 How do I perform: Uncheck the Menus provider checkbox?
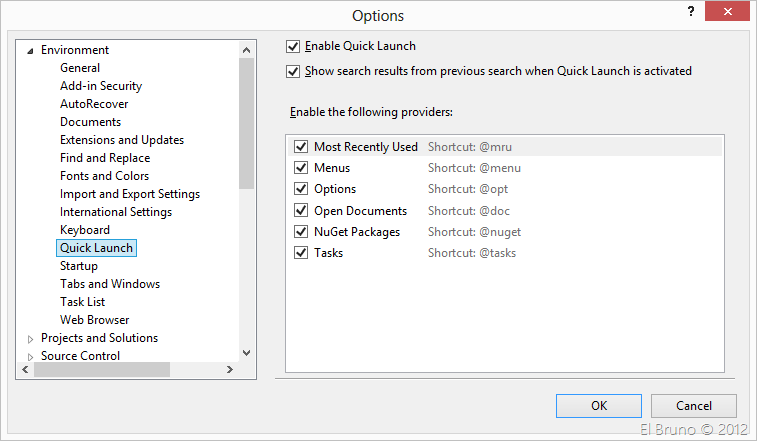click(301, 168)
